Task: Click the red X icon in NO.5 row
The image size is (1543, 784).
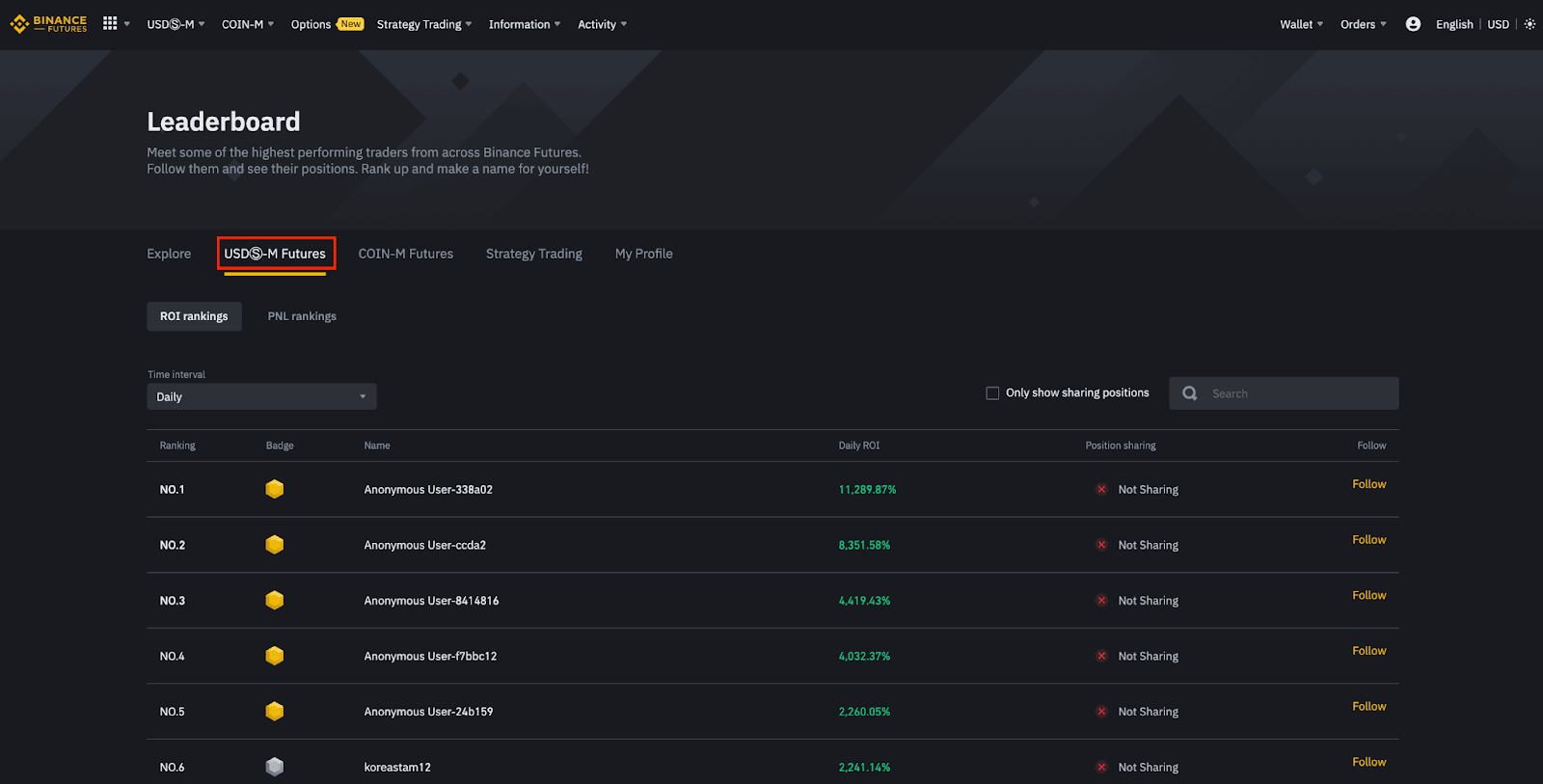Action: pyautogui.click(x=1101, y=711)
